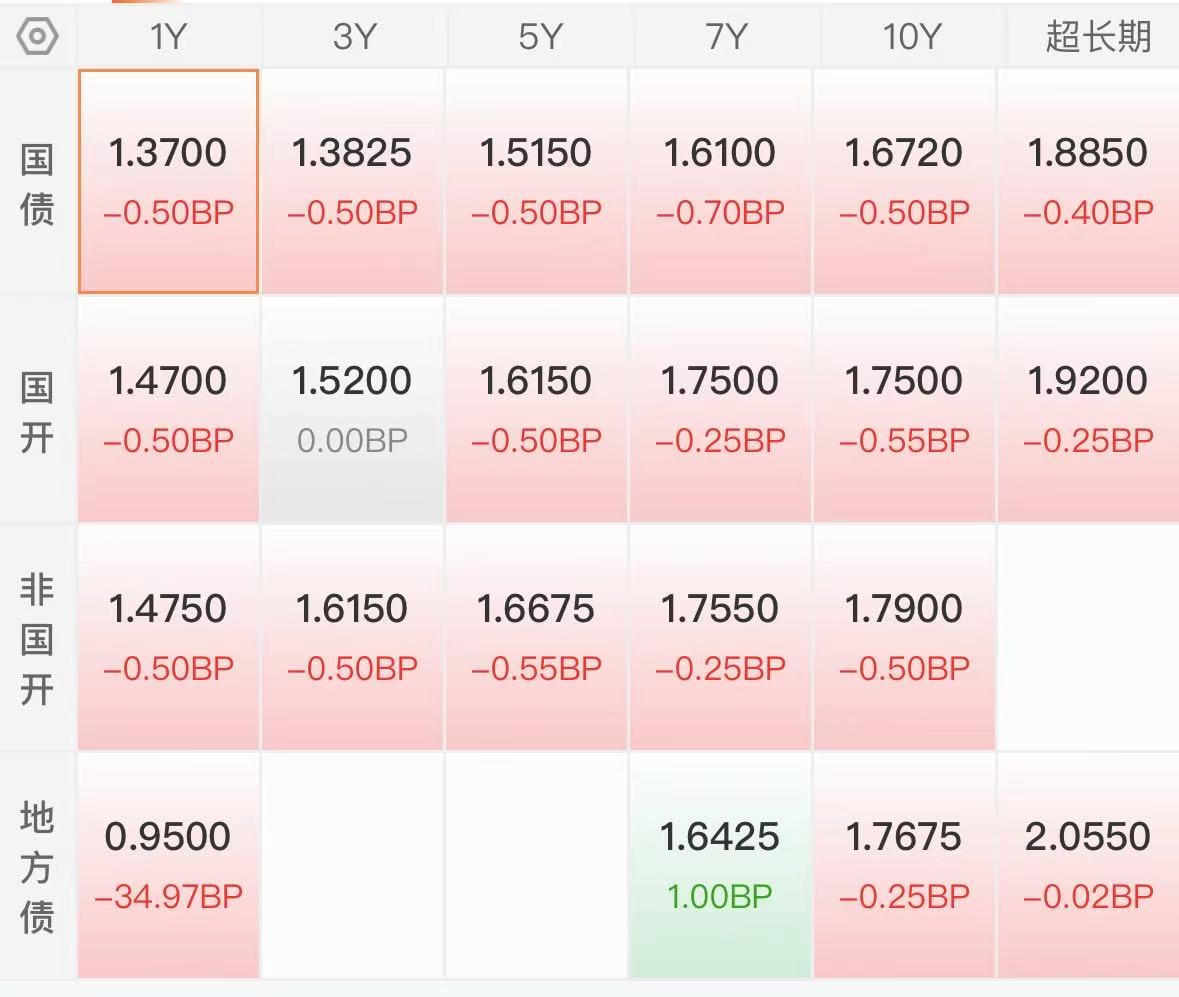Open the 国开 row label
This screenshot has height=997, width=1179.
pyautogui.click(x=37, y=411)
